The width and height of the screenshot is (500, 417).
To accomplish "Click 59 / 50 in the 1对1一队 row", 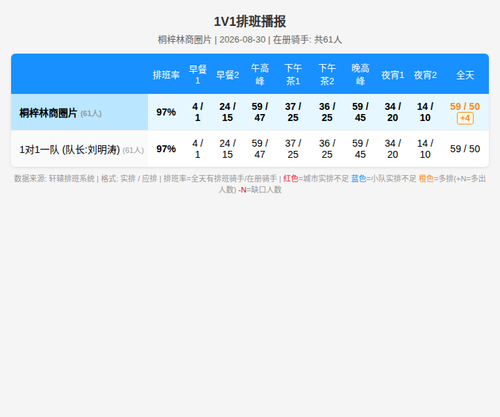I will click(x=465, y=149).
